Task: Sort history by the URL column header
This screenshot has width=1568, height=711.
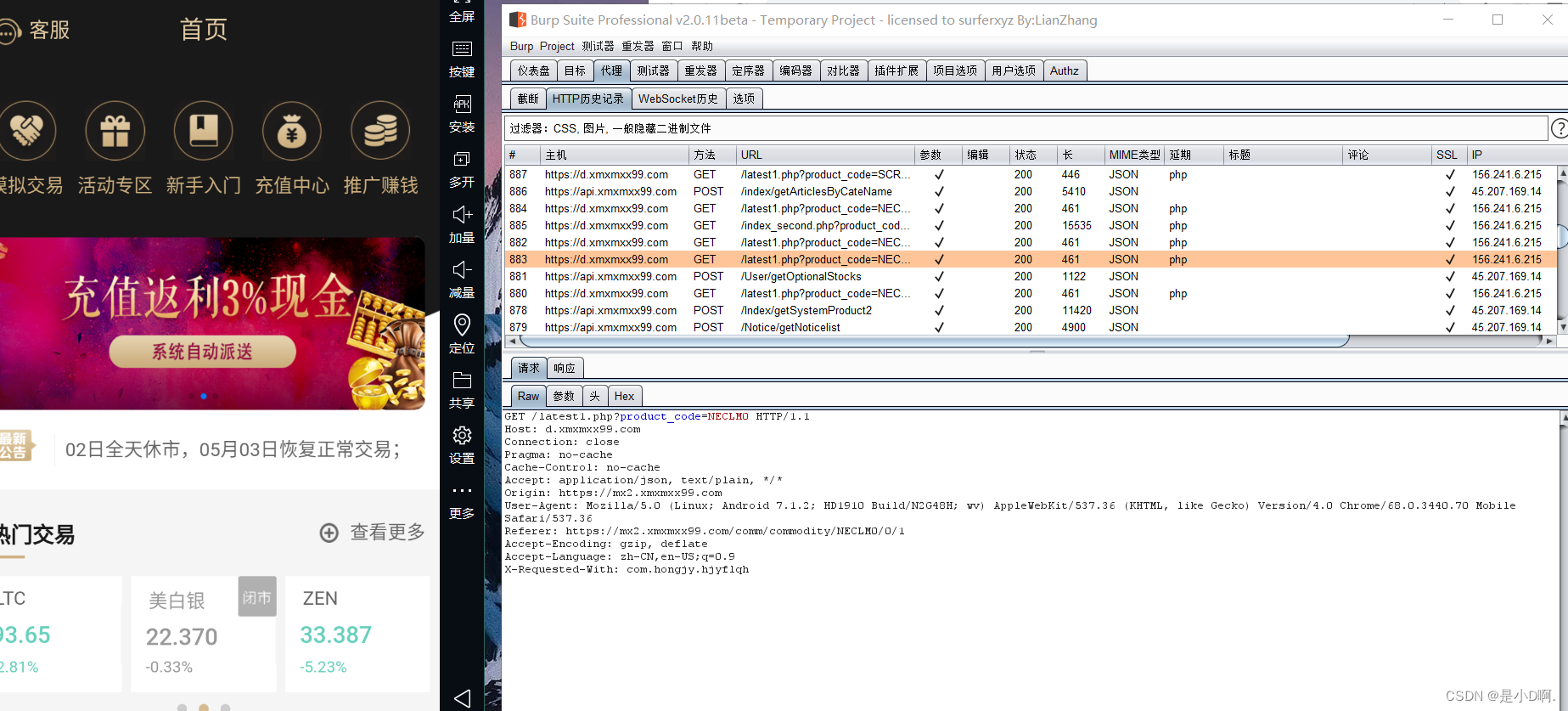Action: 824,155
